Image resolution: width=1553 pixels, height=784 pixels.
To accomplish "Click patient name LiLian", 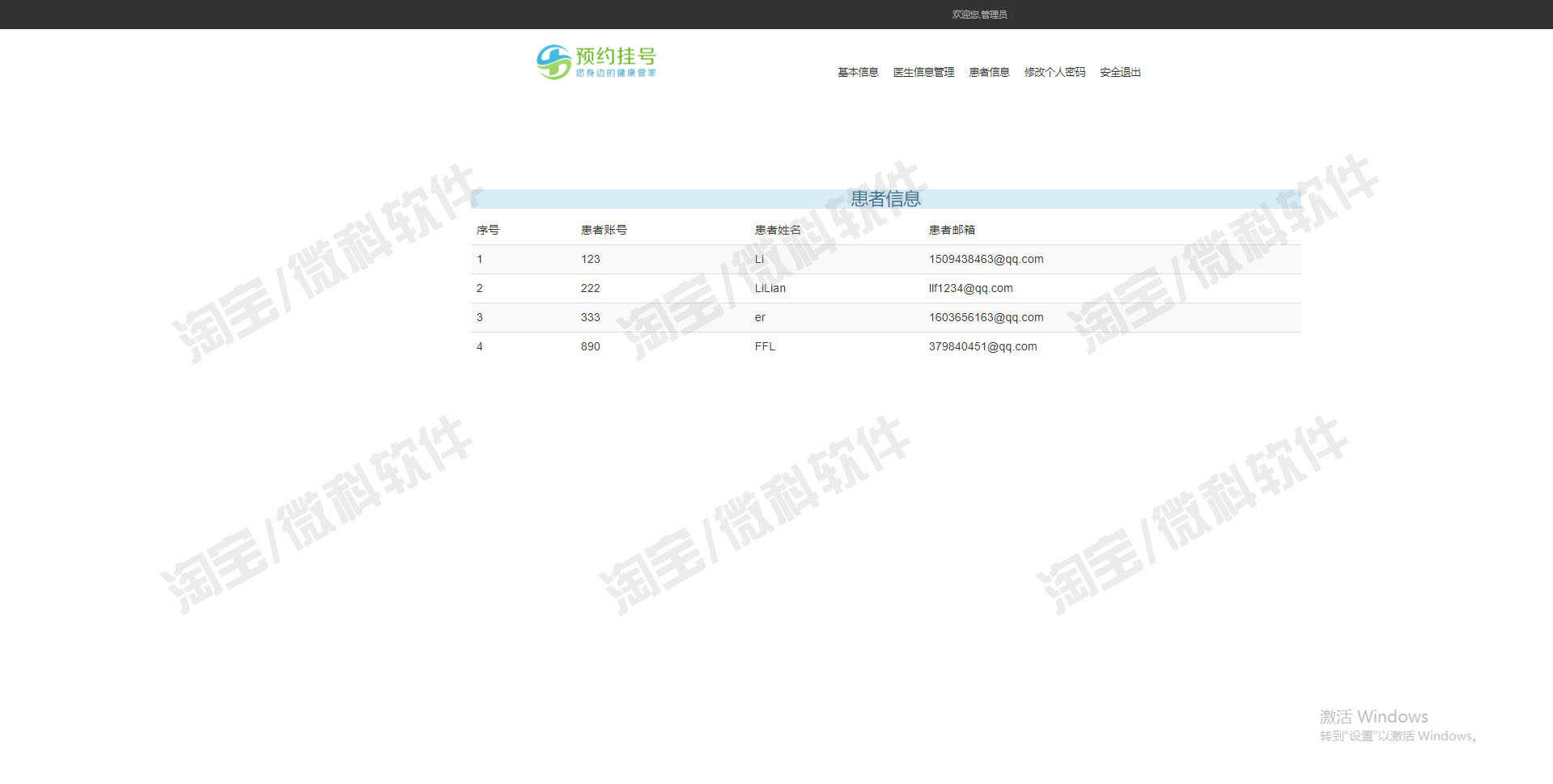I will [x=770, y=288].
